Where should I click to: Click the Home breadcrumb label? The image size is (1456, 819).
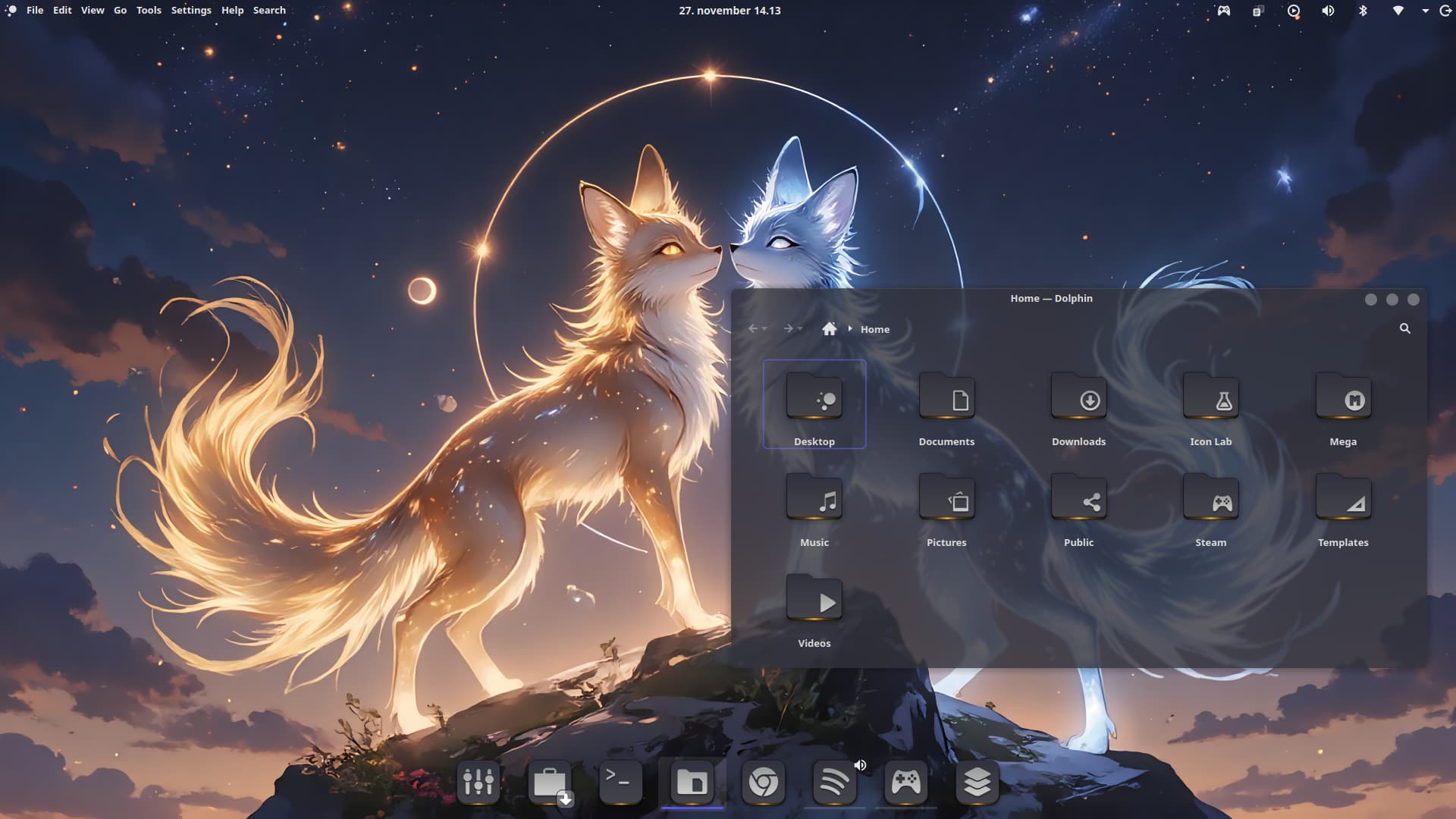874,329
